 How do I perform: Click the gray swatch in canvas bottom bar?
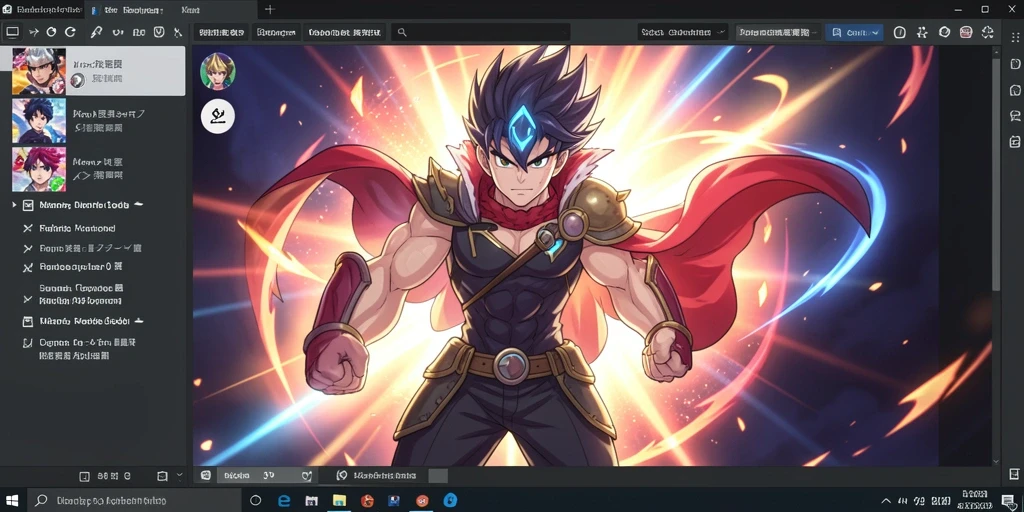click(438, 475)
